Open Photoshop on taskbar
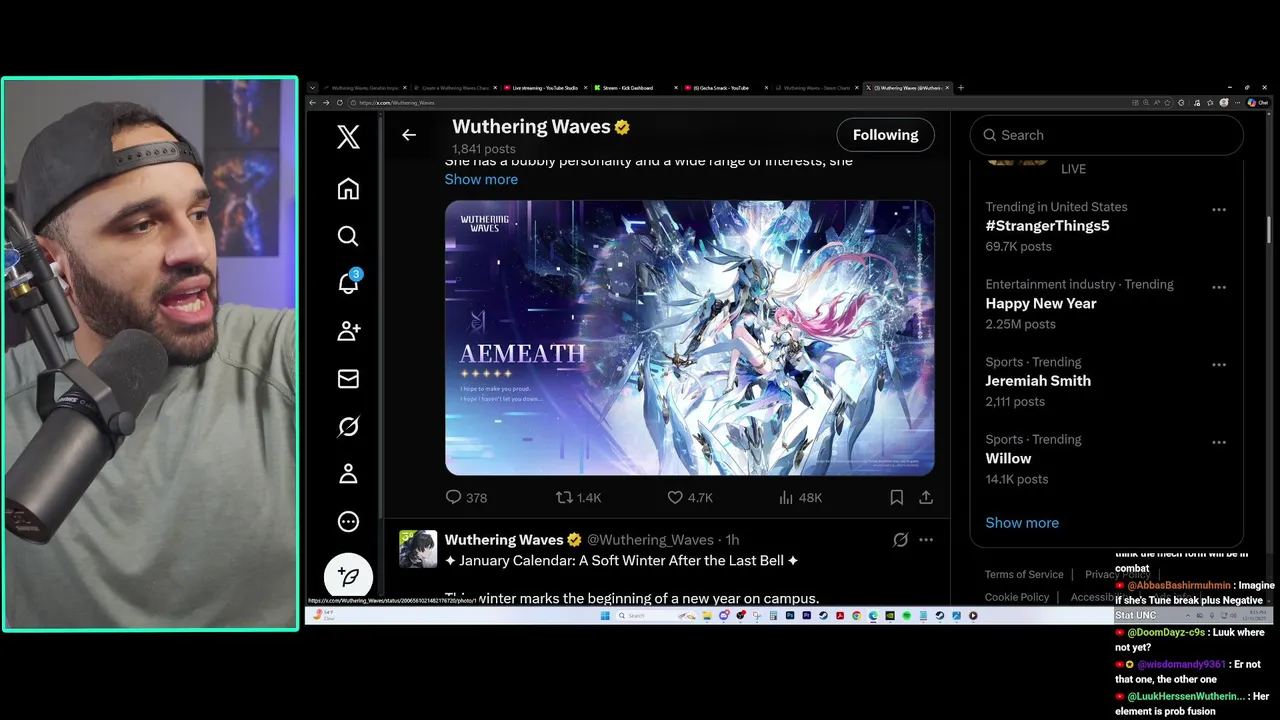The width and height of the screenshot is (1280, 720). [x=790, y=616]
